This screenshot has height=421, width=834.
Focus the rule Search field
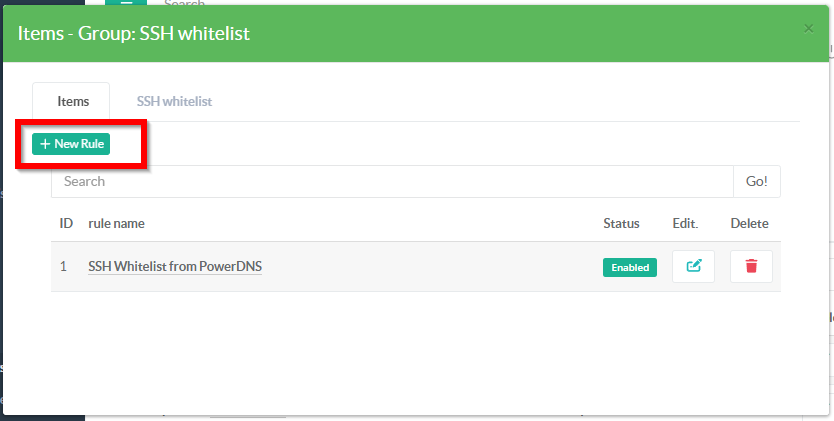(392, 181)
